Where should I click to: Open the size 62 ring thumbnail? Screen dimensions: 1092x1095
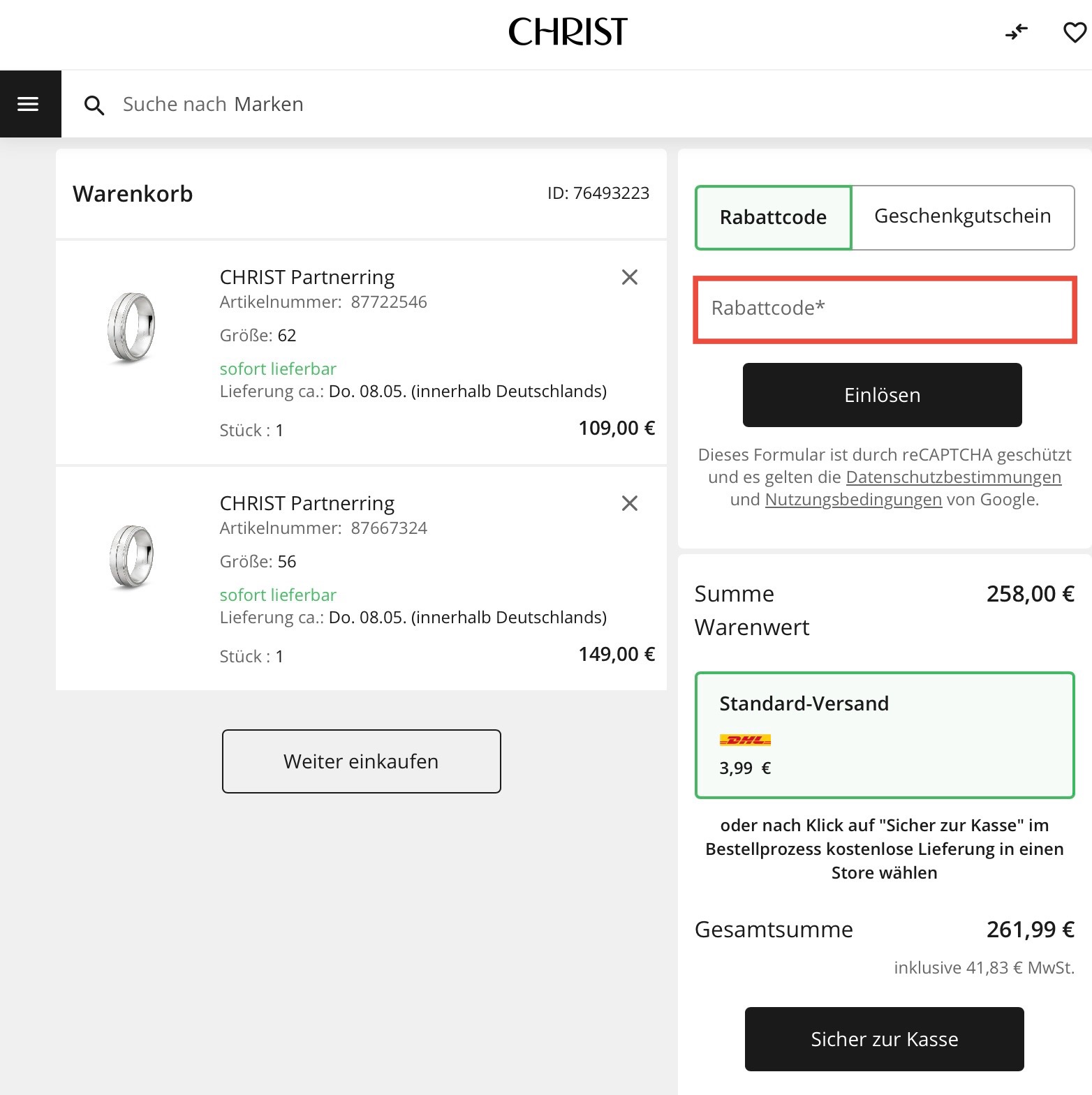click(x=131, y=327)
